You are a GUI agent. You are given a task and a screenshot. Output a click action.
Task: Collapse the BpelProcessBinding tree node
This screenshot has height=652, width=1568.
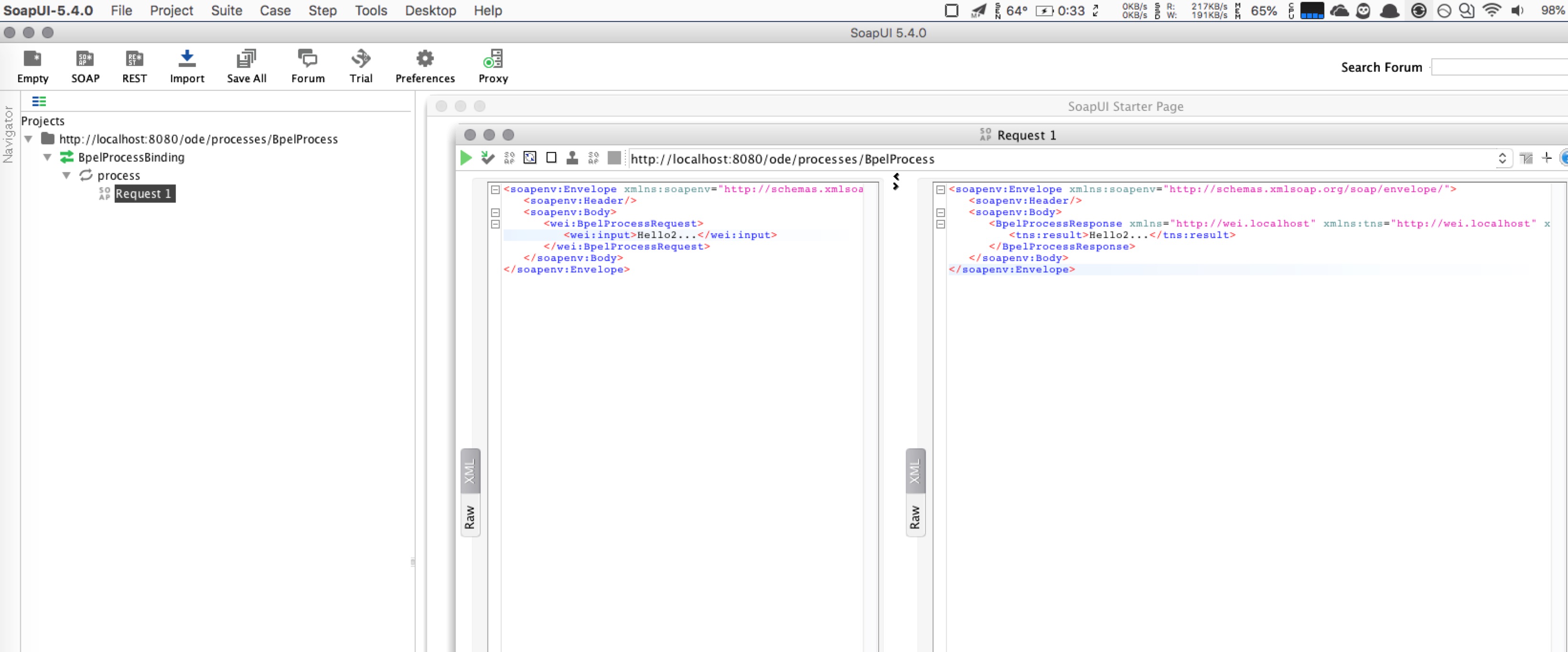[x=47, y=158]
